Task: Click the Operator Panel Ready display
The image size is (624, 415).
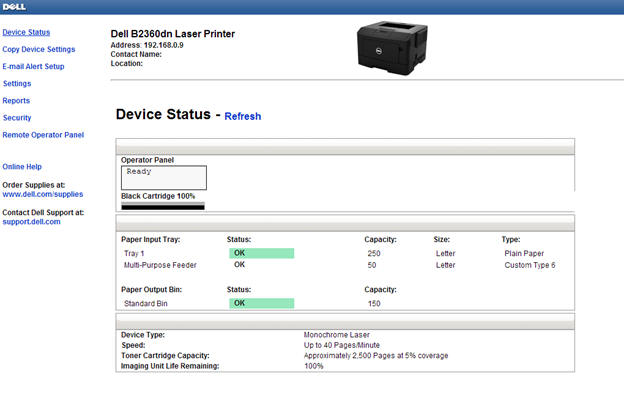Action: click(163, 177)
